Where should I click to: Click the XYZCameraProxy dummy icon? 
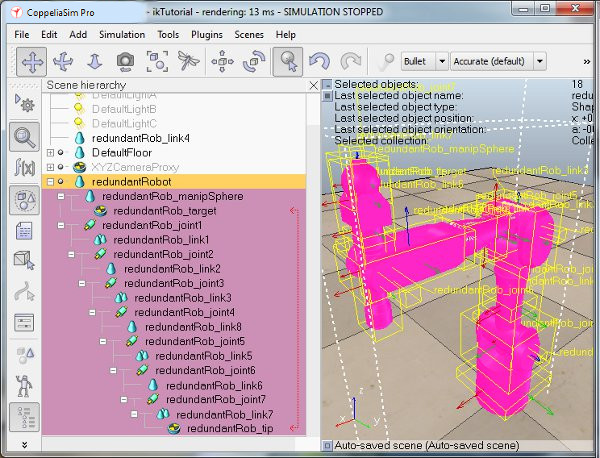point(79,167)
